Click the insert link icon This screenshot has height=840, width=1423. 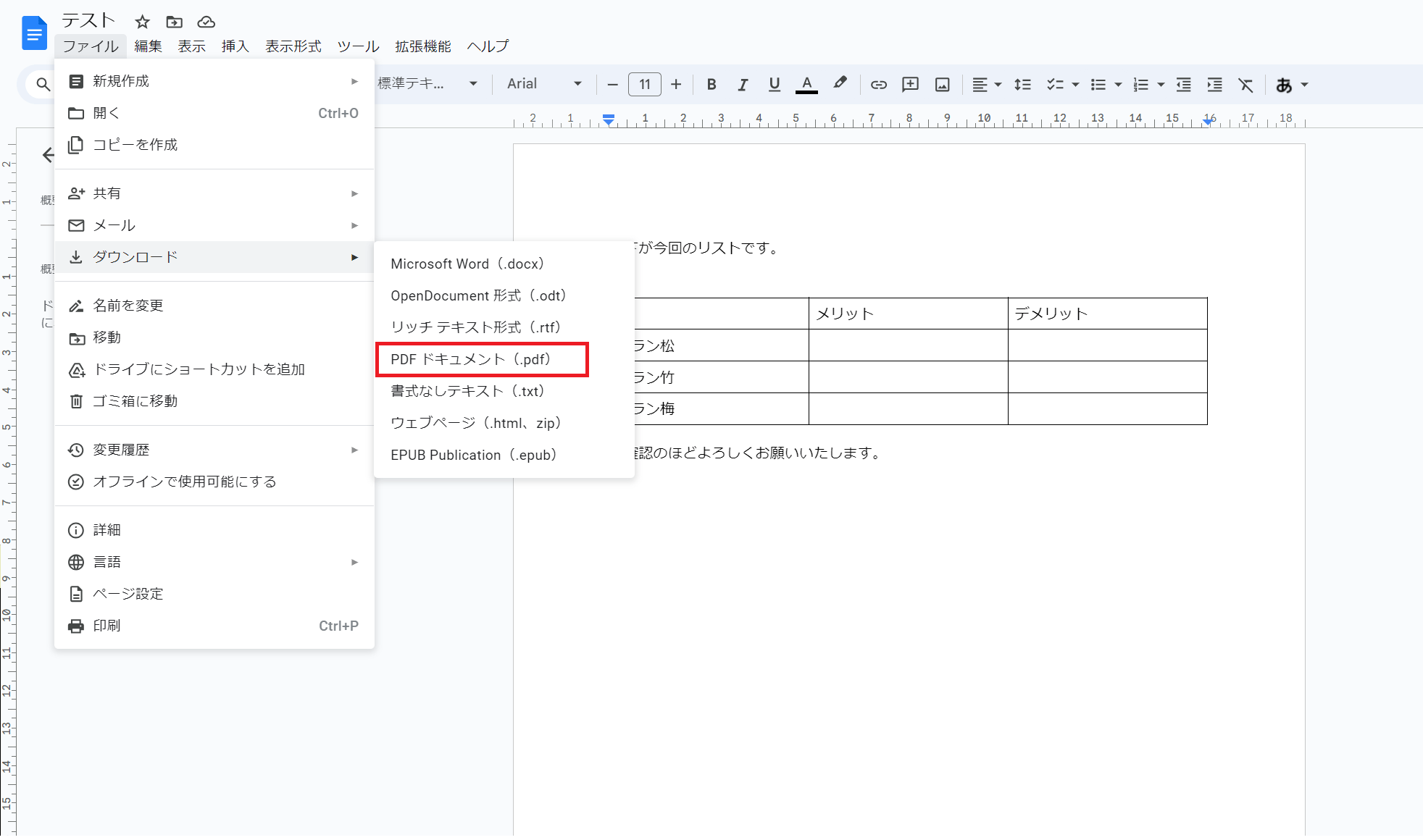(x=878, y=85)
